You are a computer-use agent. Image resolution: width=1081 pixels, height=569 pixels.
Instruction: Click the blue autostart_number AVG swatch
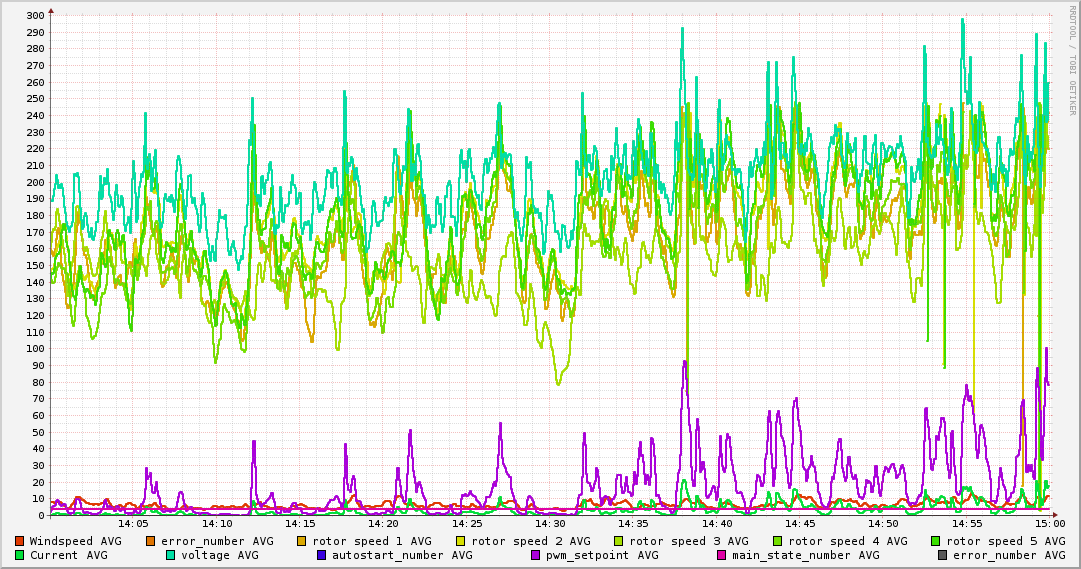point(322,555)
